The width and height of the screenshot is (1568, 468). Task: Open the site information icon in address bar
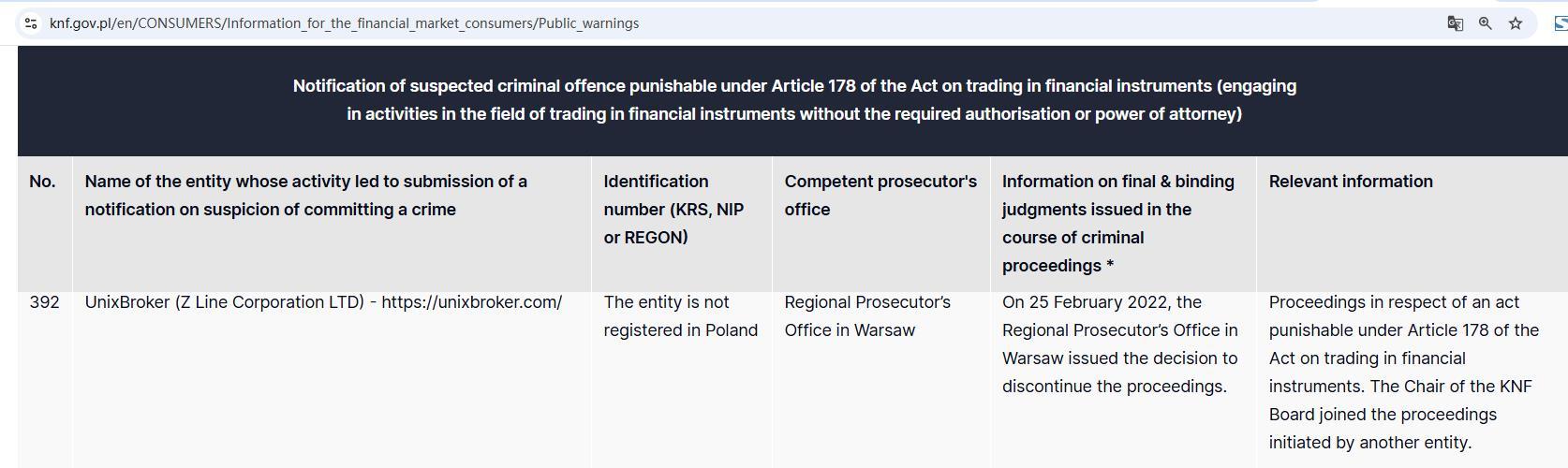[x=31, y=23]
